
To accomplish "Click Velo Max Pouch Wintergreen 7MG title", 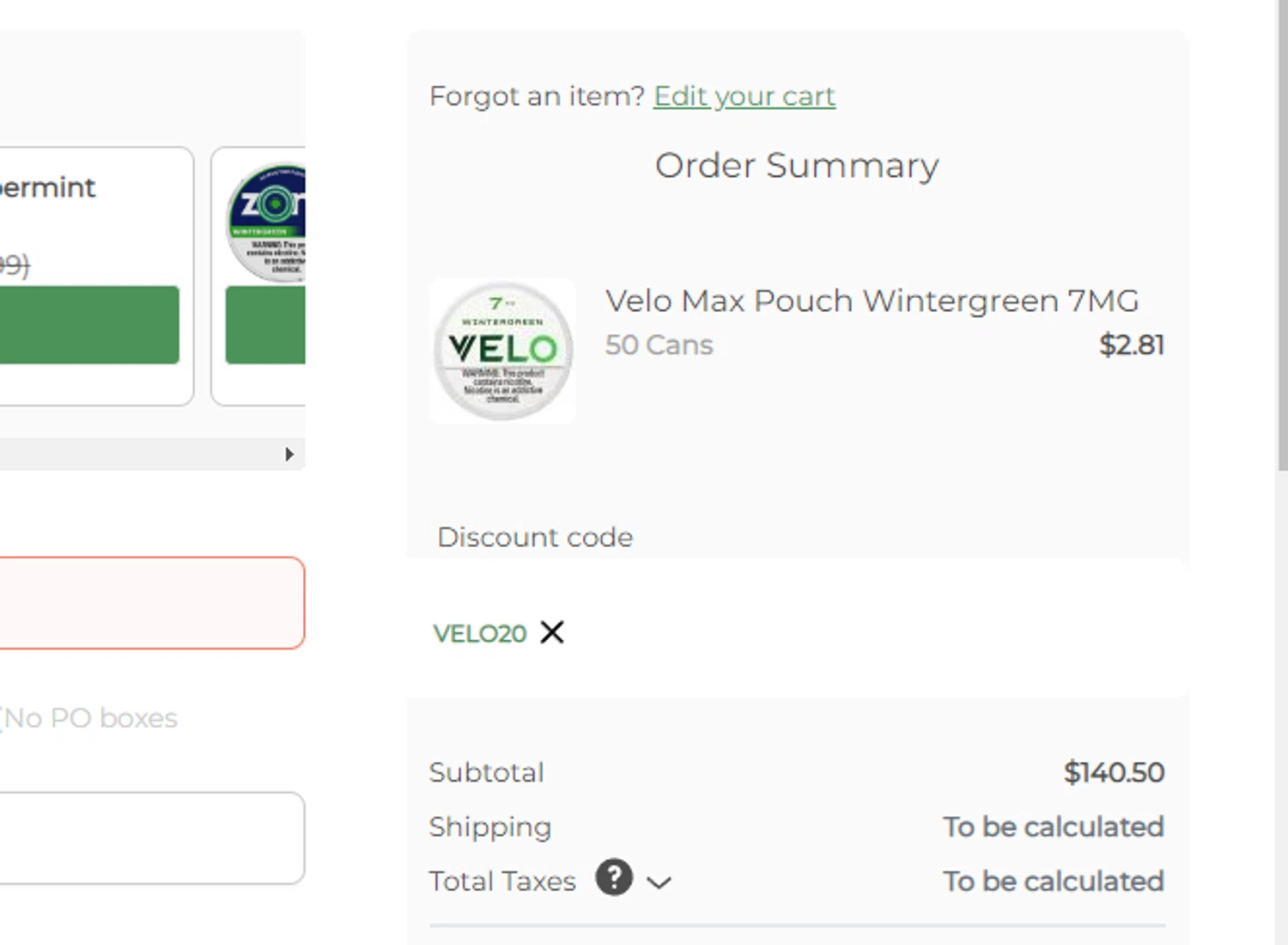I will (872, 302).
